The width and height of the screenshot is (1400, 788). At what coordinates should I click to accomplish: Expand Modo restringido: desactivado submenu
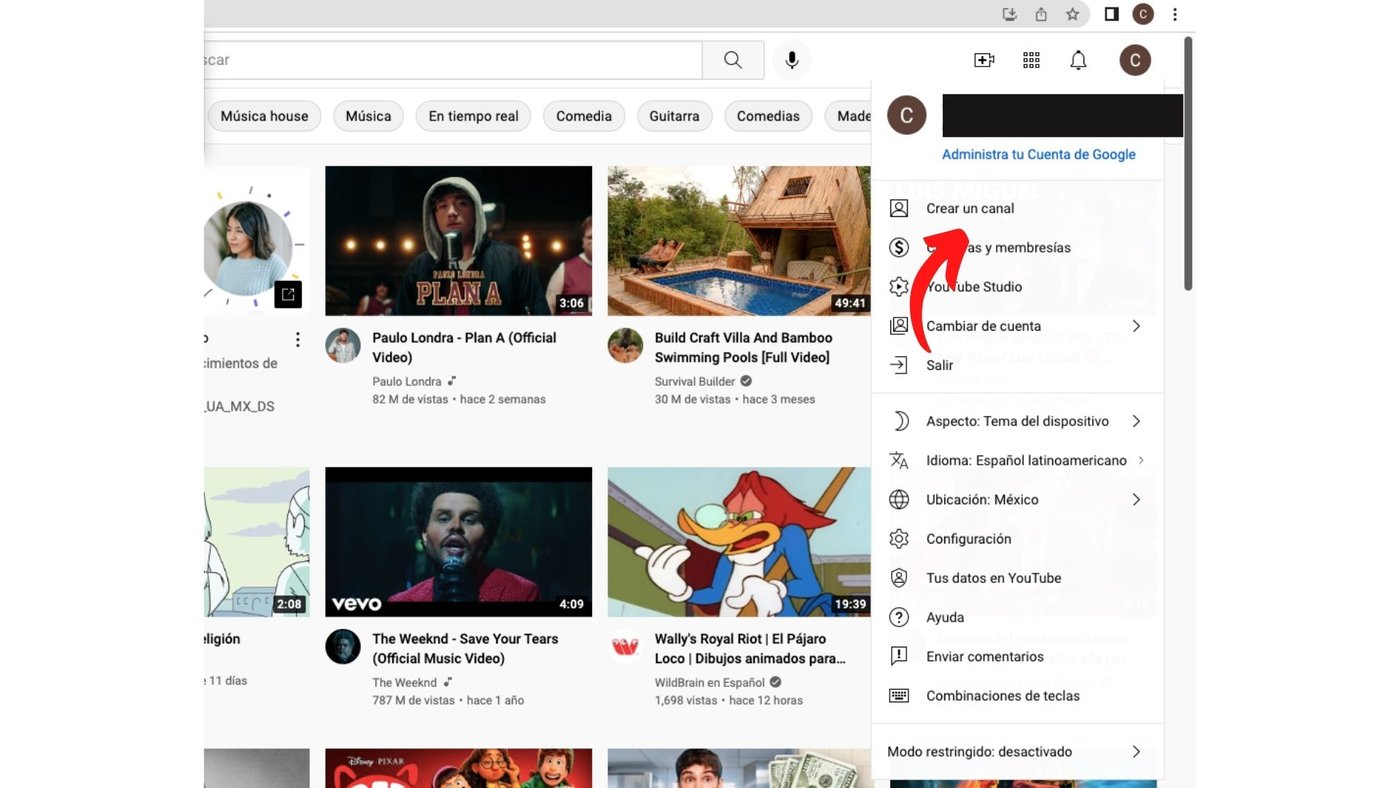[x=1136, y=751]
